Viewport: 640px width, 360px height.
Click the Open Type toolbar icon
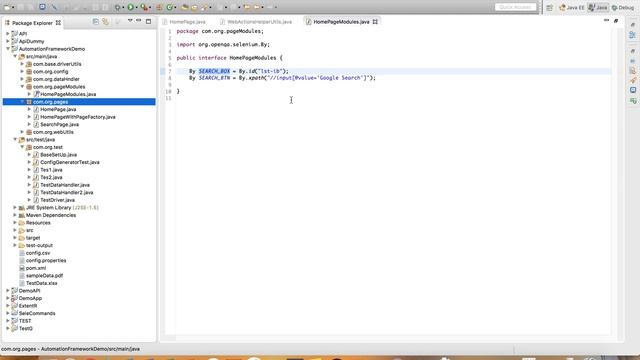point(184,7)
